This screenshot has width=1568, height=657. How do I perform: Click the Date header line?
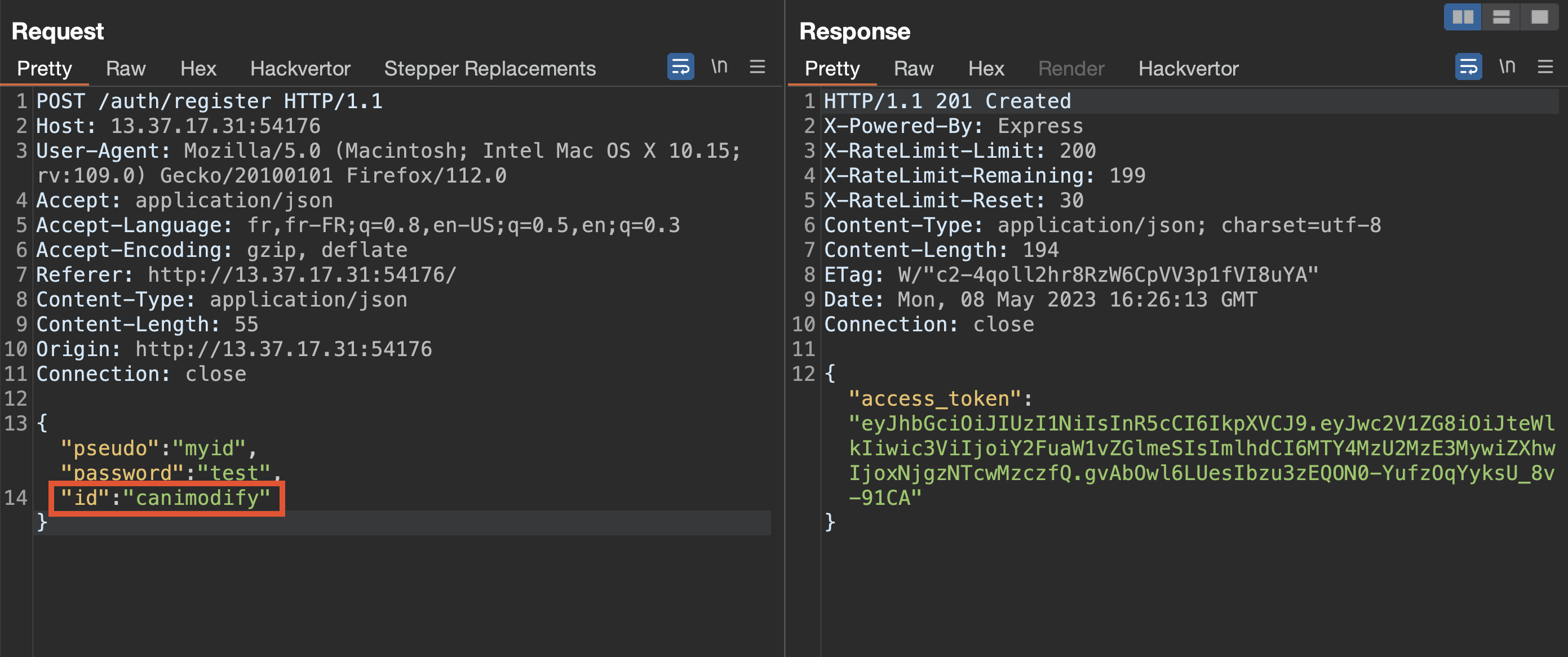[1040, 299]
